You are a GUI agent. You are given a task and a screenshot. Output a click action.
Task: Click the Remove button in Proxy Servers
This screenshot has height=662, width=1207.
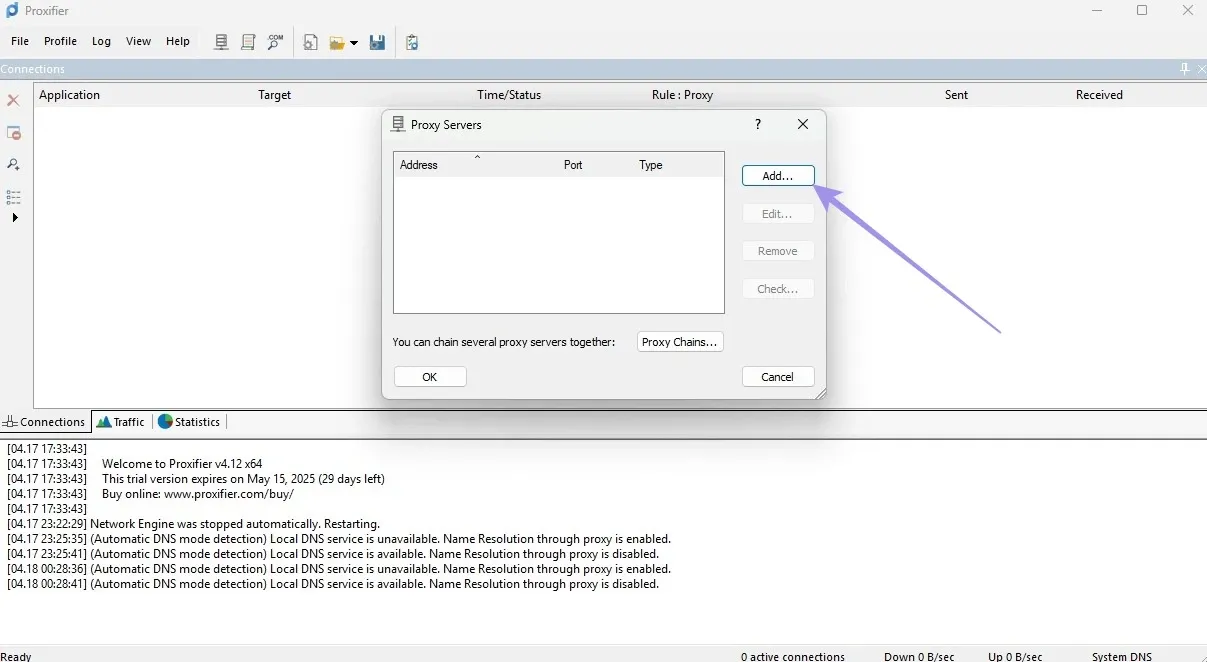pos(778,251)
